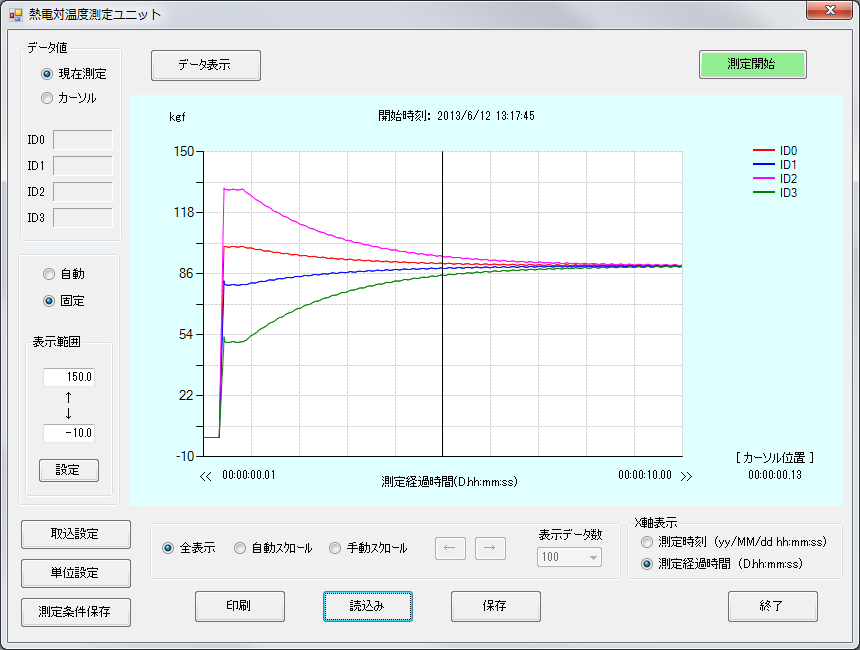Click the left arrow scroll button
Viewport: 860px width, 650px height.
pos(450,548)
